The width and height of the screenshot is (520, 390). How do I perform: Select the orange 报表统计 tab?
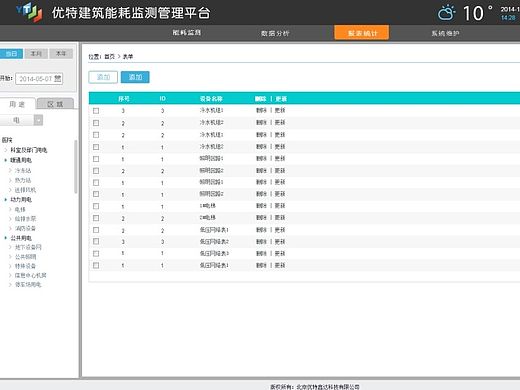click(362, 33)
